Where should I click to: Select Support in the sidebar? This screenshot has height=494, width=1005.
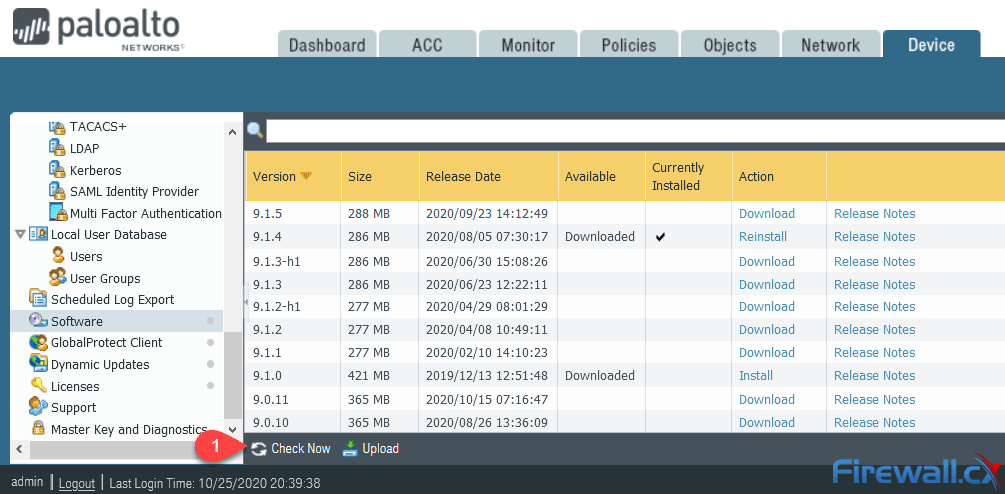click(x=74, y=408)
